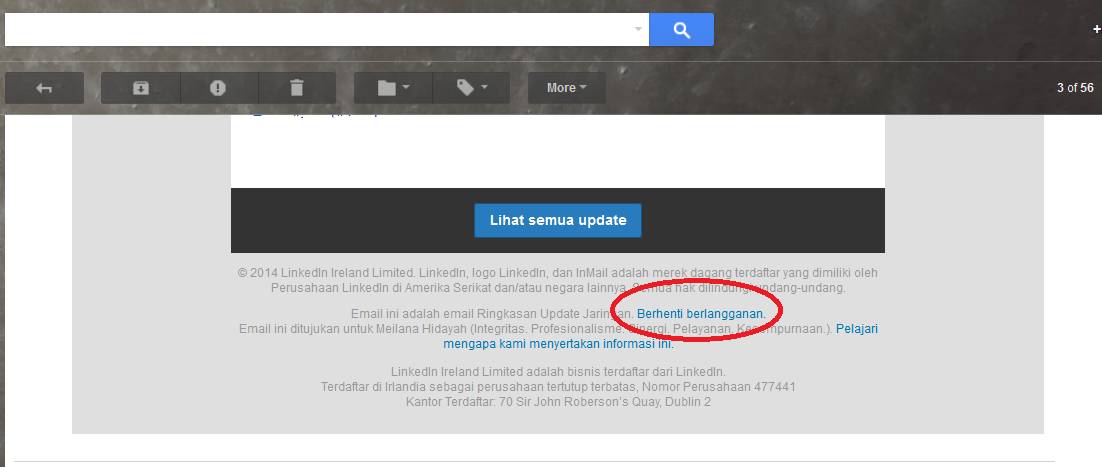Click the 3 of 56 message counter

1075,88
